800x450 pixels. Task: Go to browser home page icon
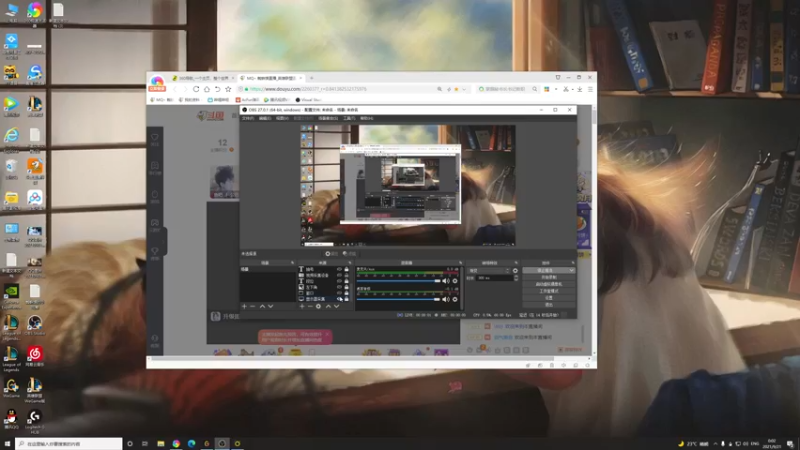point(207,89)
